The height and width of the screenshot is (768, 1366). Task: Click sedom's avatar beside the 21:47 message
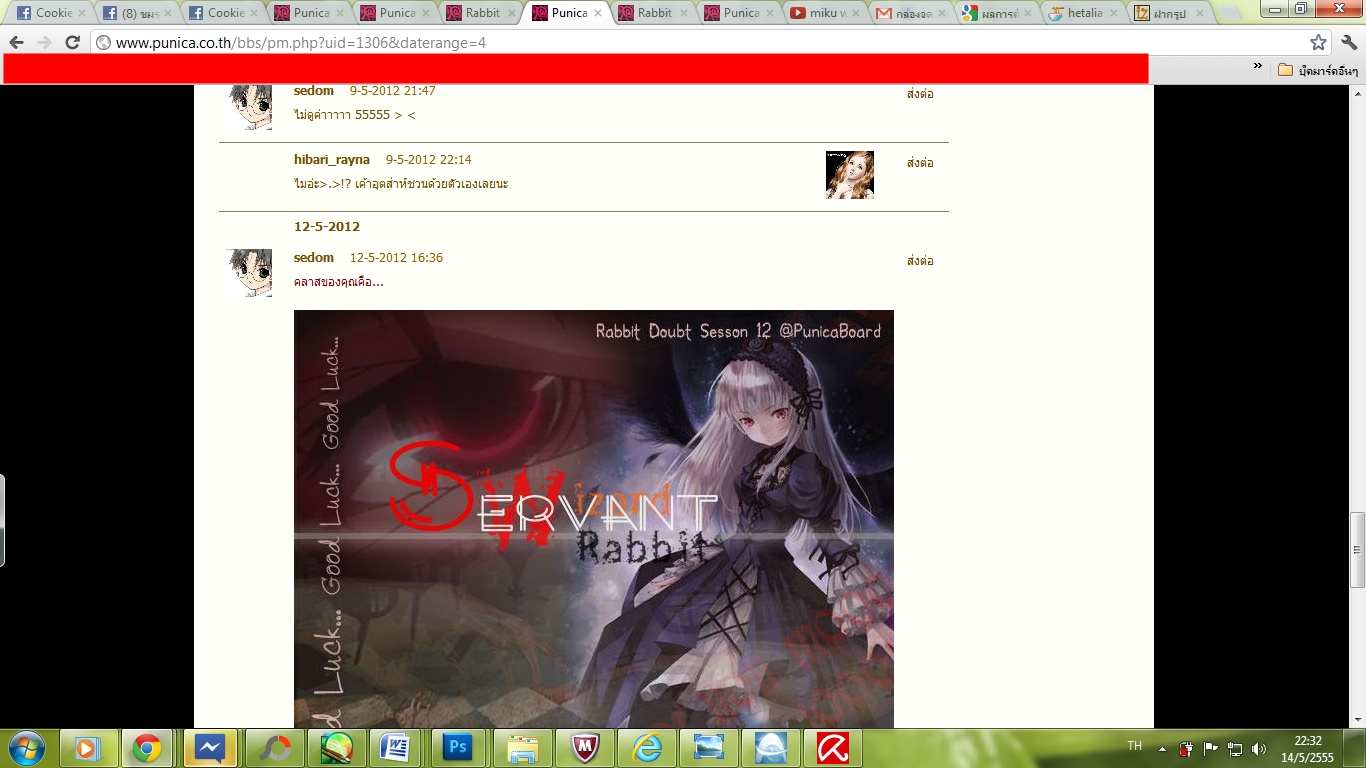249,106
